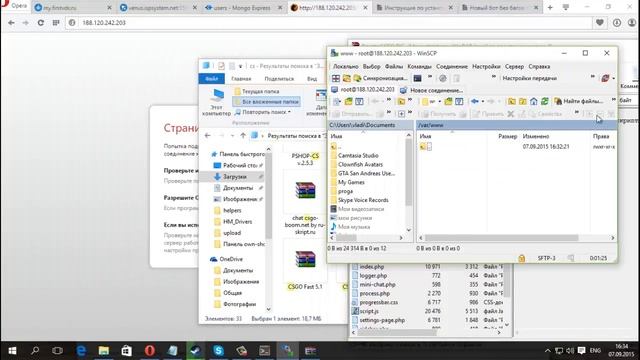
Task: Open local panel open-directory folder icon
Action: pyautogui.click(x=348, y=101)
